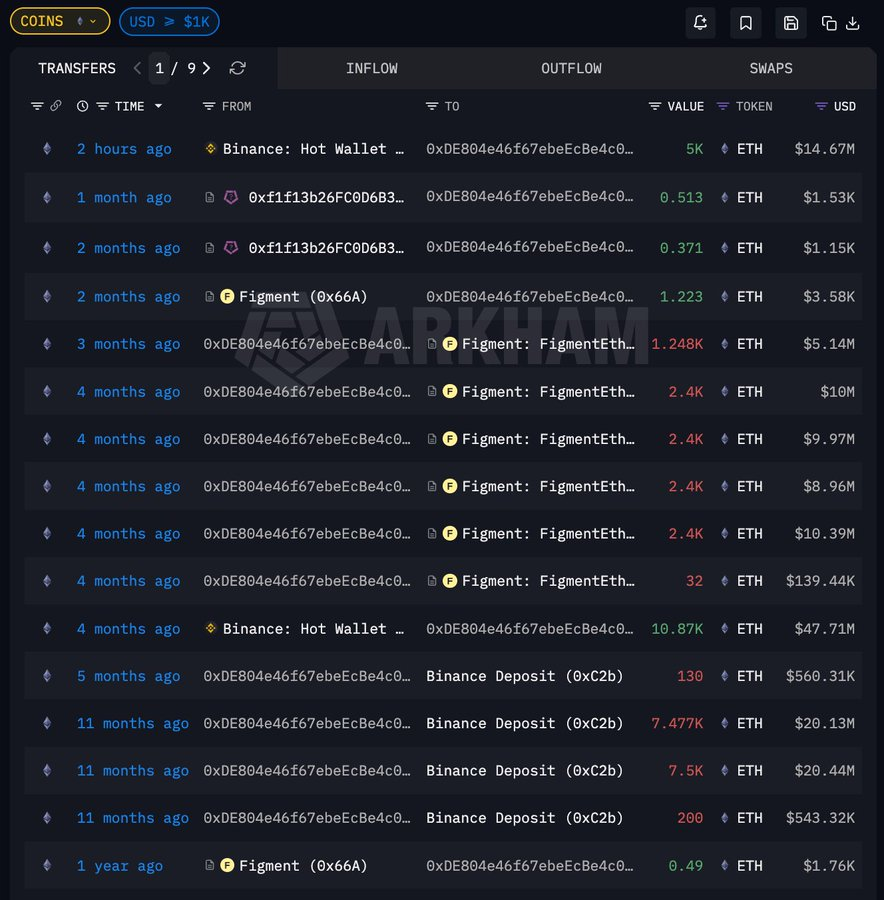
Task: Click the USD amount $10.39M
Action: click(x=824, y=534)
